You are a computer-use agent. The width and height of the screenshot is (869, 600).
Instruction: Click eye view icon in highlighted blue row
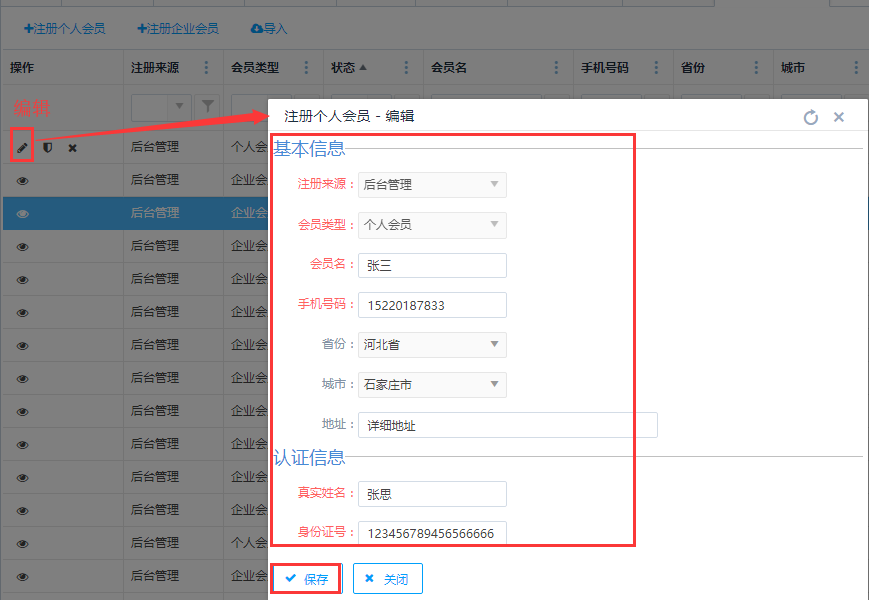(x=22, y=214)
